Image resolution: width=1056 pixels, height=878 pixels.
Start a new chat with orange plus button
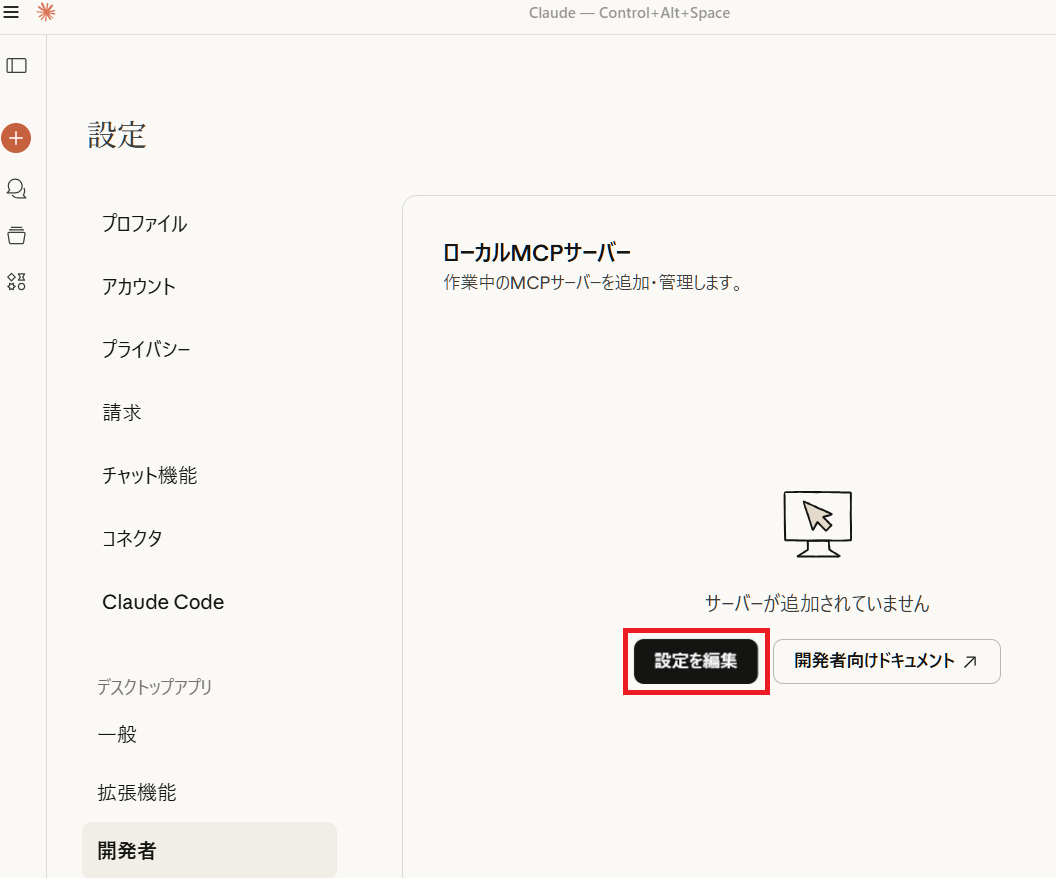tap(16, 138)
